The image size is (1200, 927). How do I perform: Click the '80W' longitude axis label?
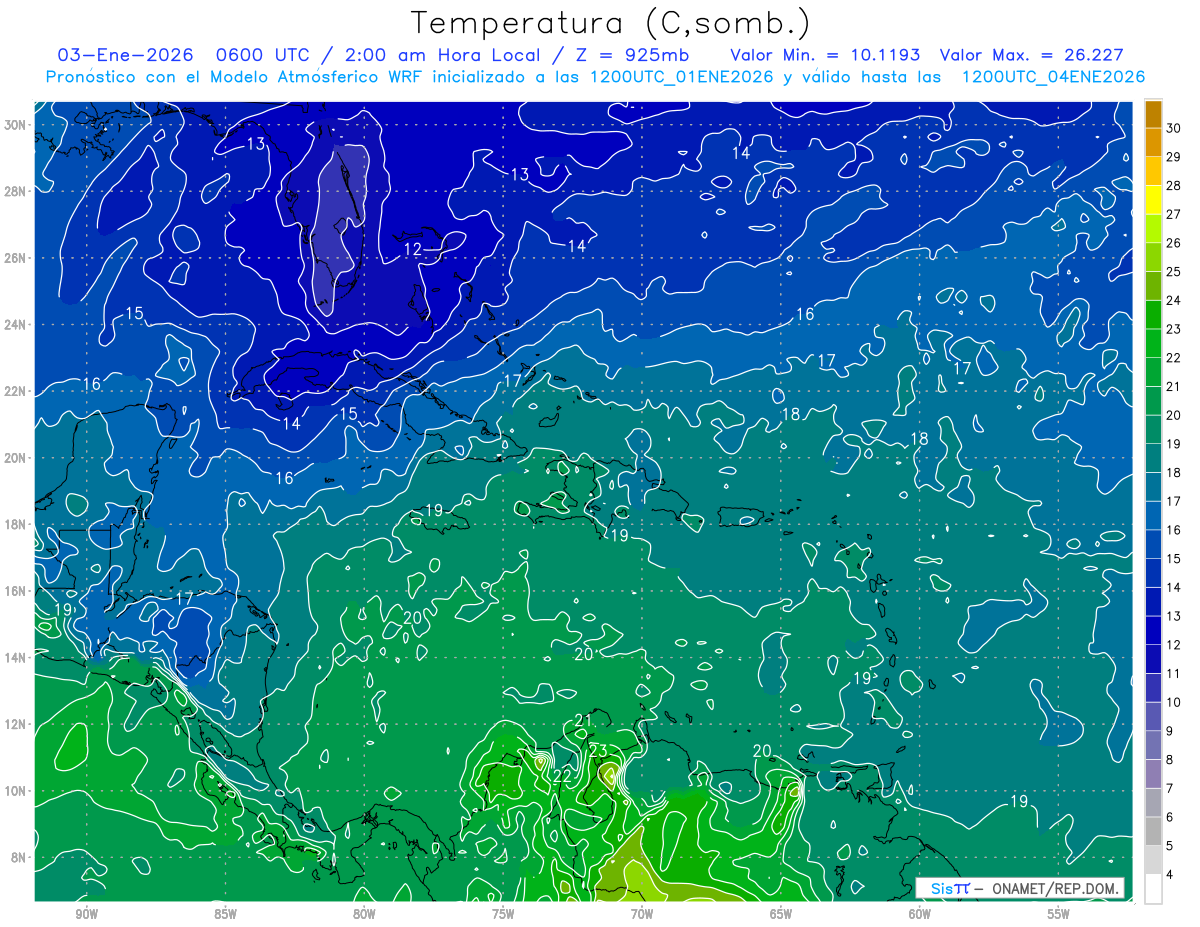point(364,915)
